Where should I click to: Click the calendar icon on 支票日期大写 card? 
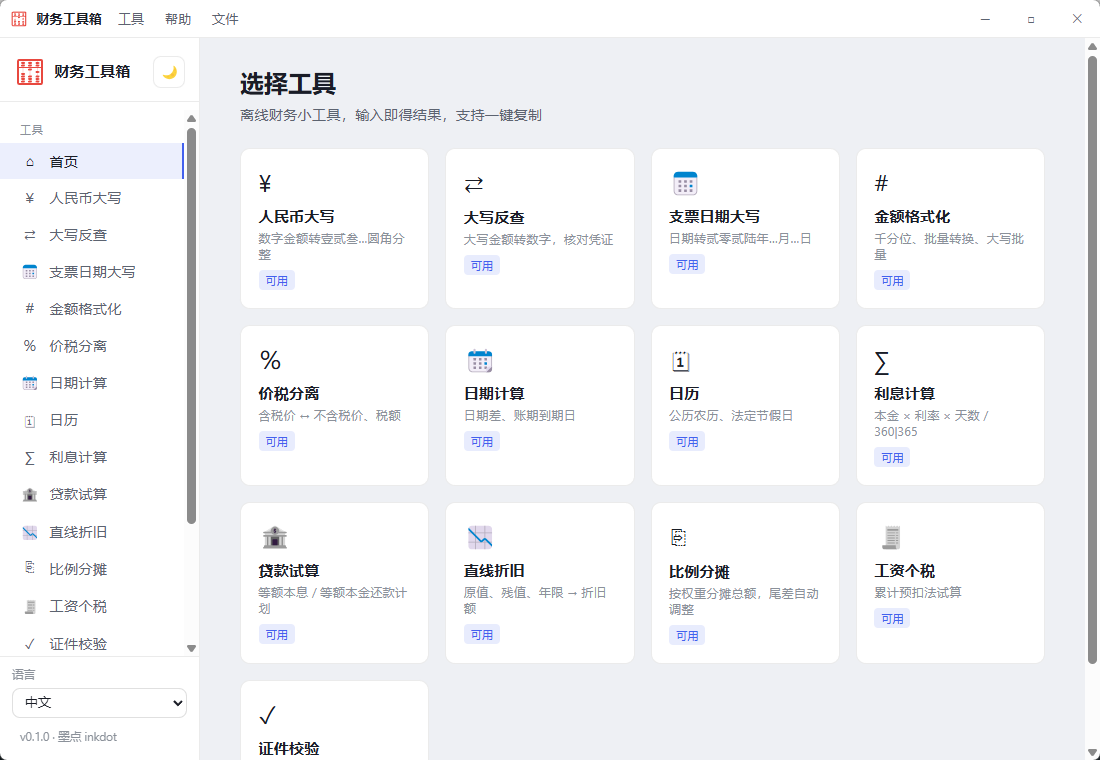[x=685, y=183]
